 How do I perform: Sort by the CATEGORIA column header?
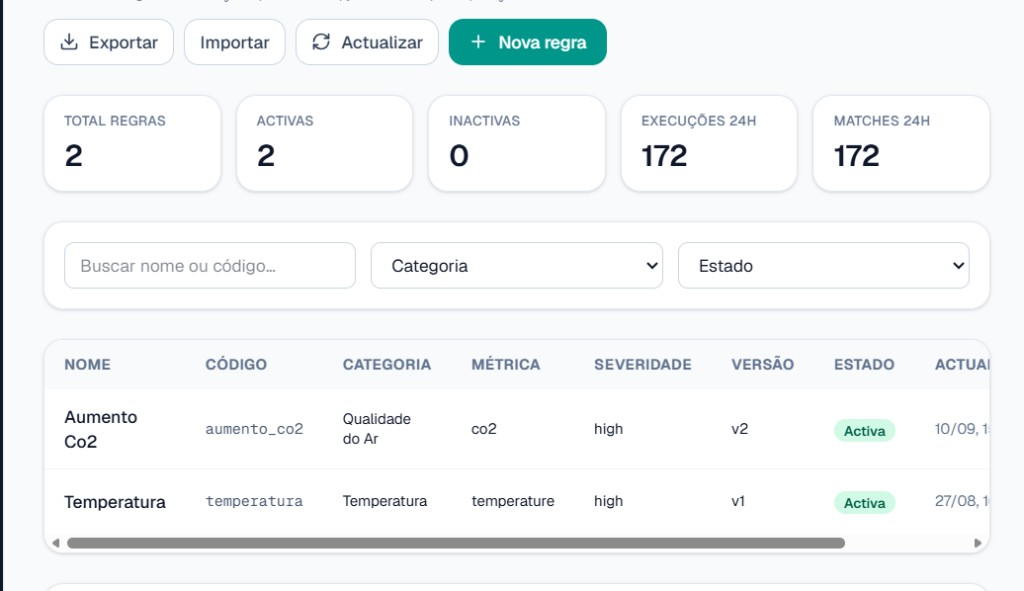point(387,364)
